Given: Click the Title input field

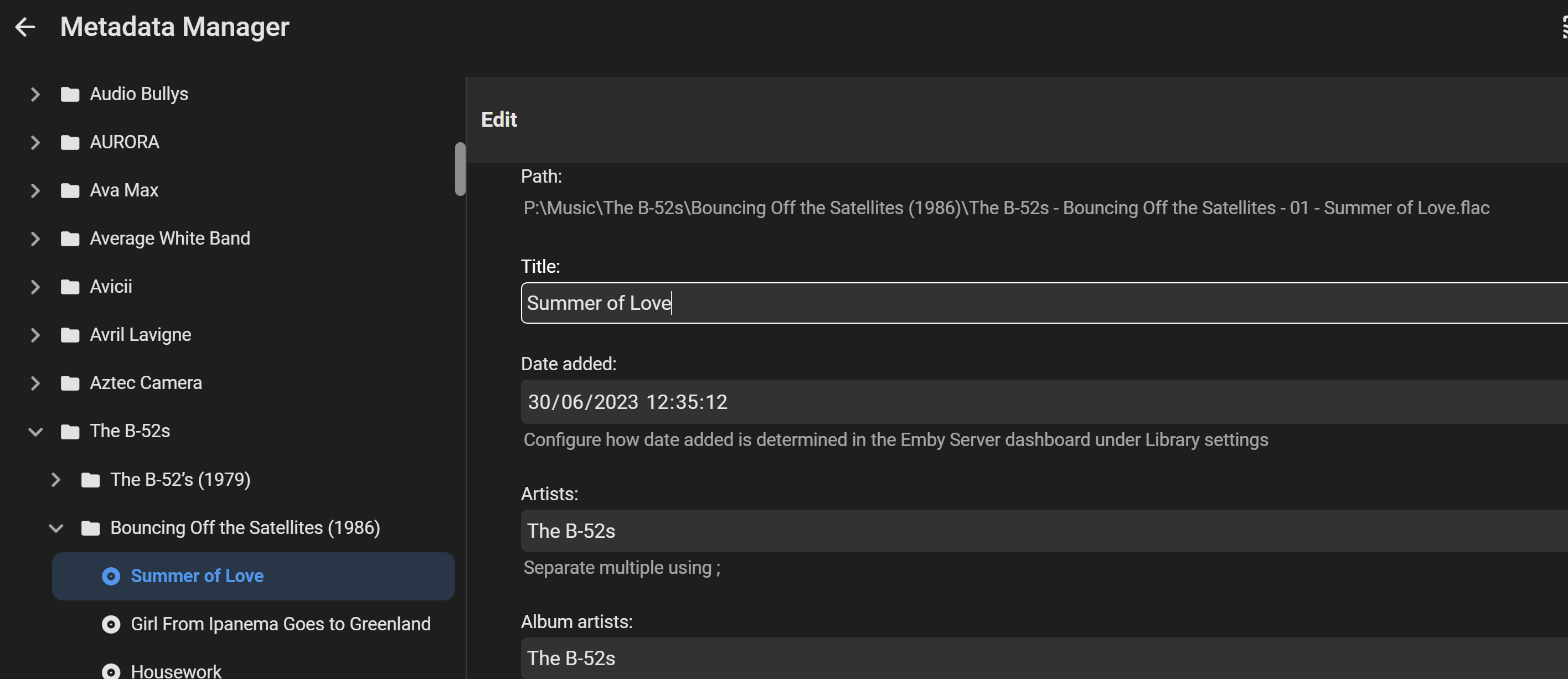Looking at the screenshot, I should click(1035, 303).
